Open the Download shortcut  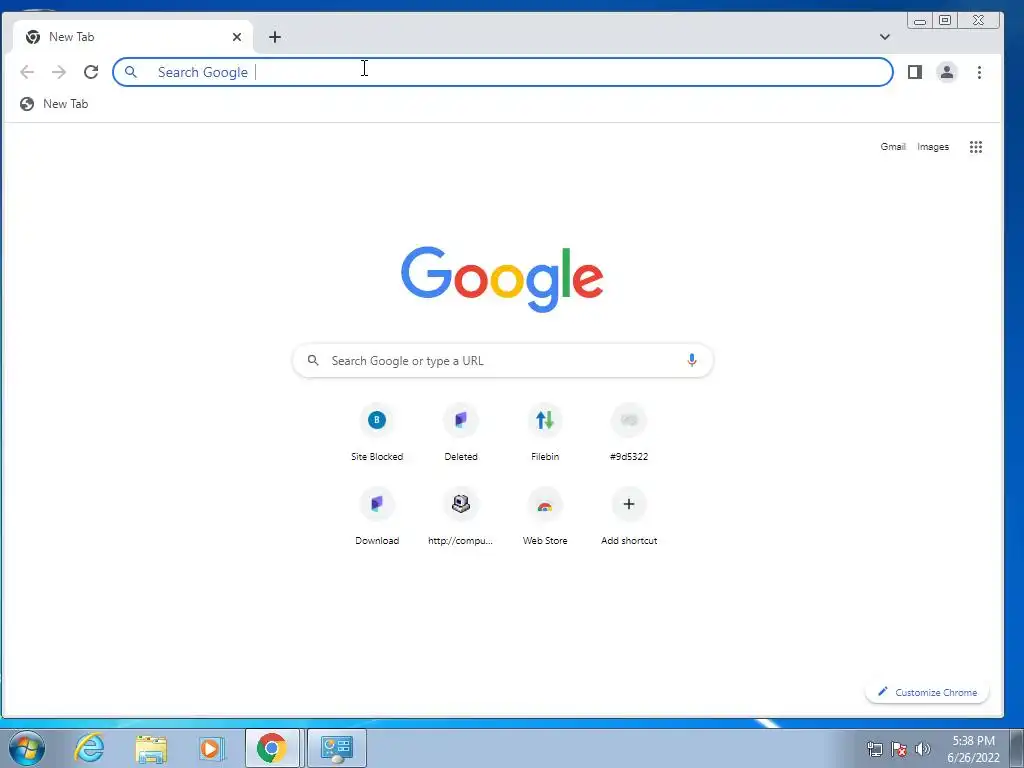tap(377, 517)
